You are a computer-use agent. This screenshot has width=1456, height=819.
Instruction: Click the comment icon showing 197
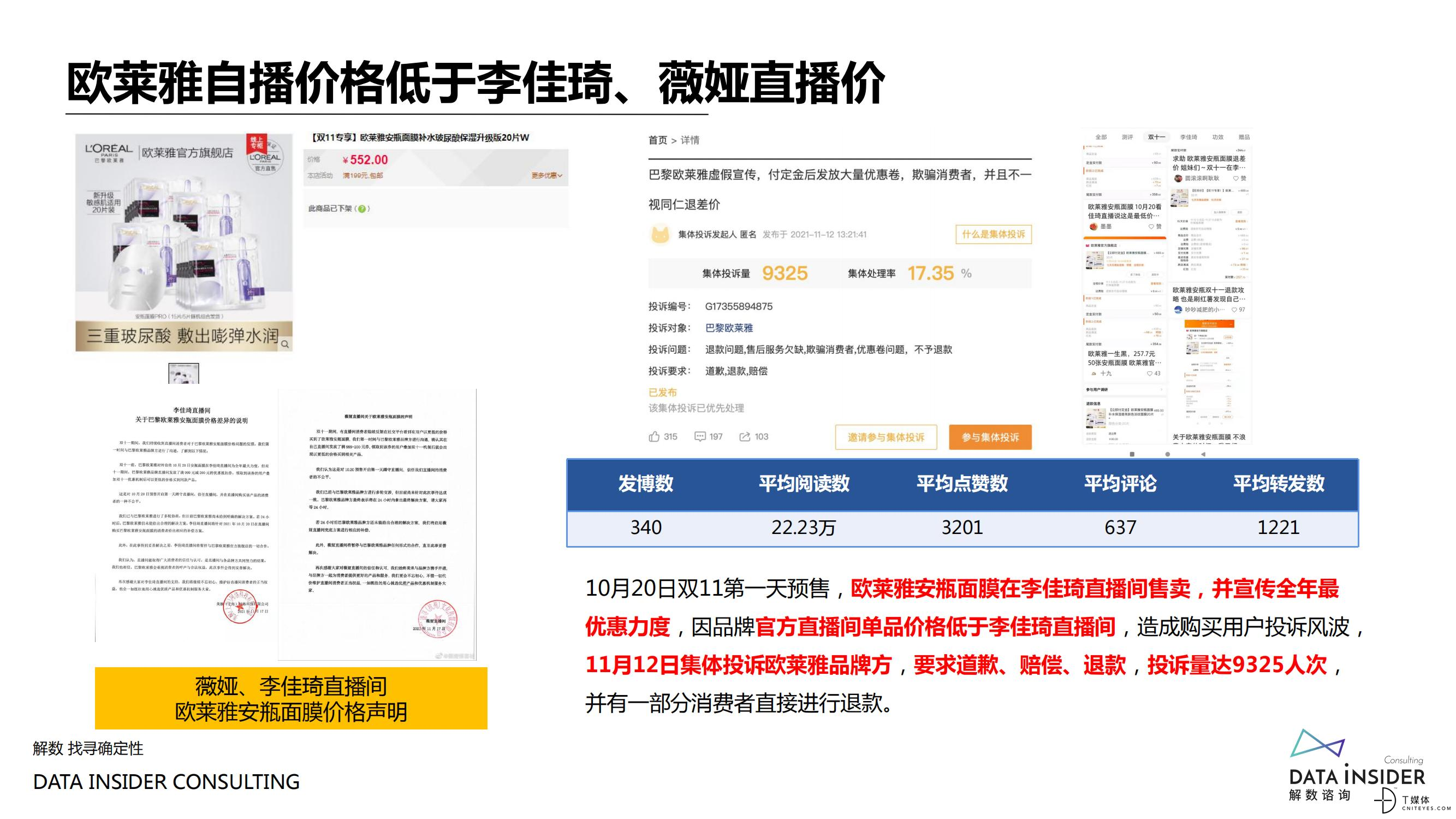700,436
